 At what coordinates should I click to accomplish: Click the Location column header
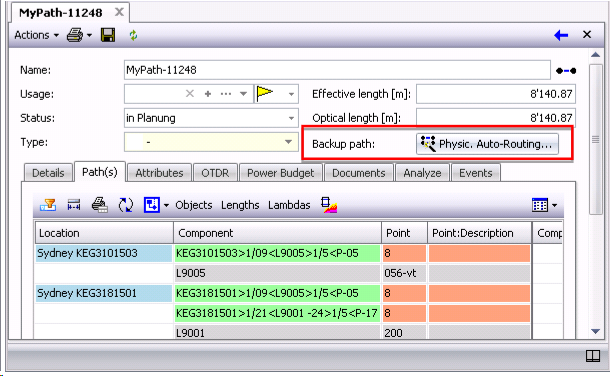click(104, 233)
